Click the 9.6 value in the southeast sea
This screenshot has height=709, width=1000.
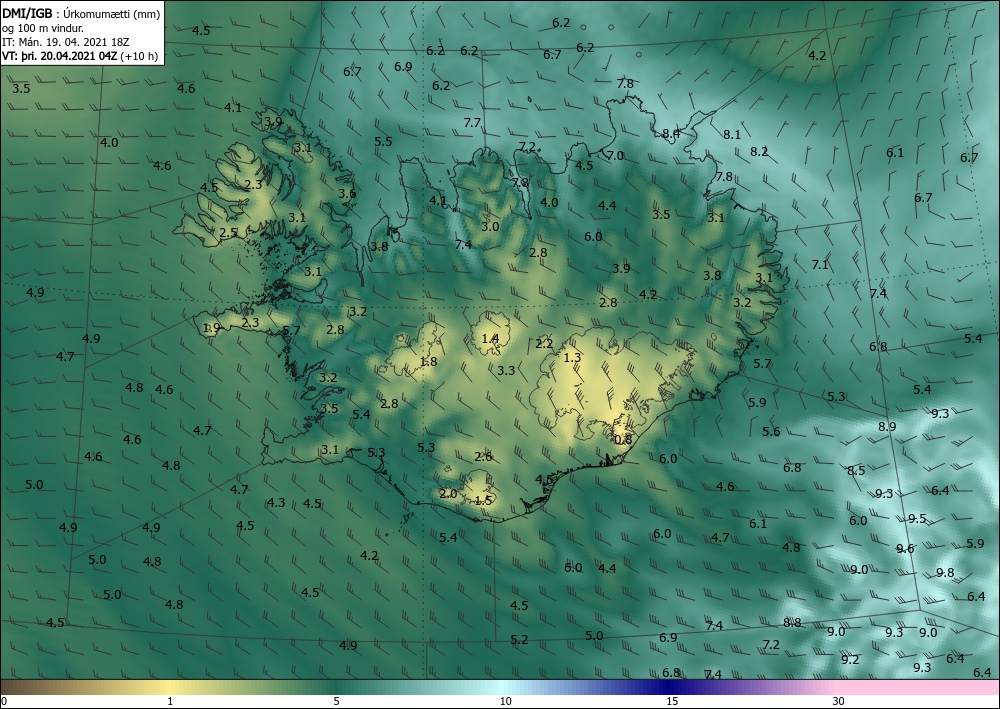tap(905, 548)
